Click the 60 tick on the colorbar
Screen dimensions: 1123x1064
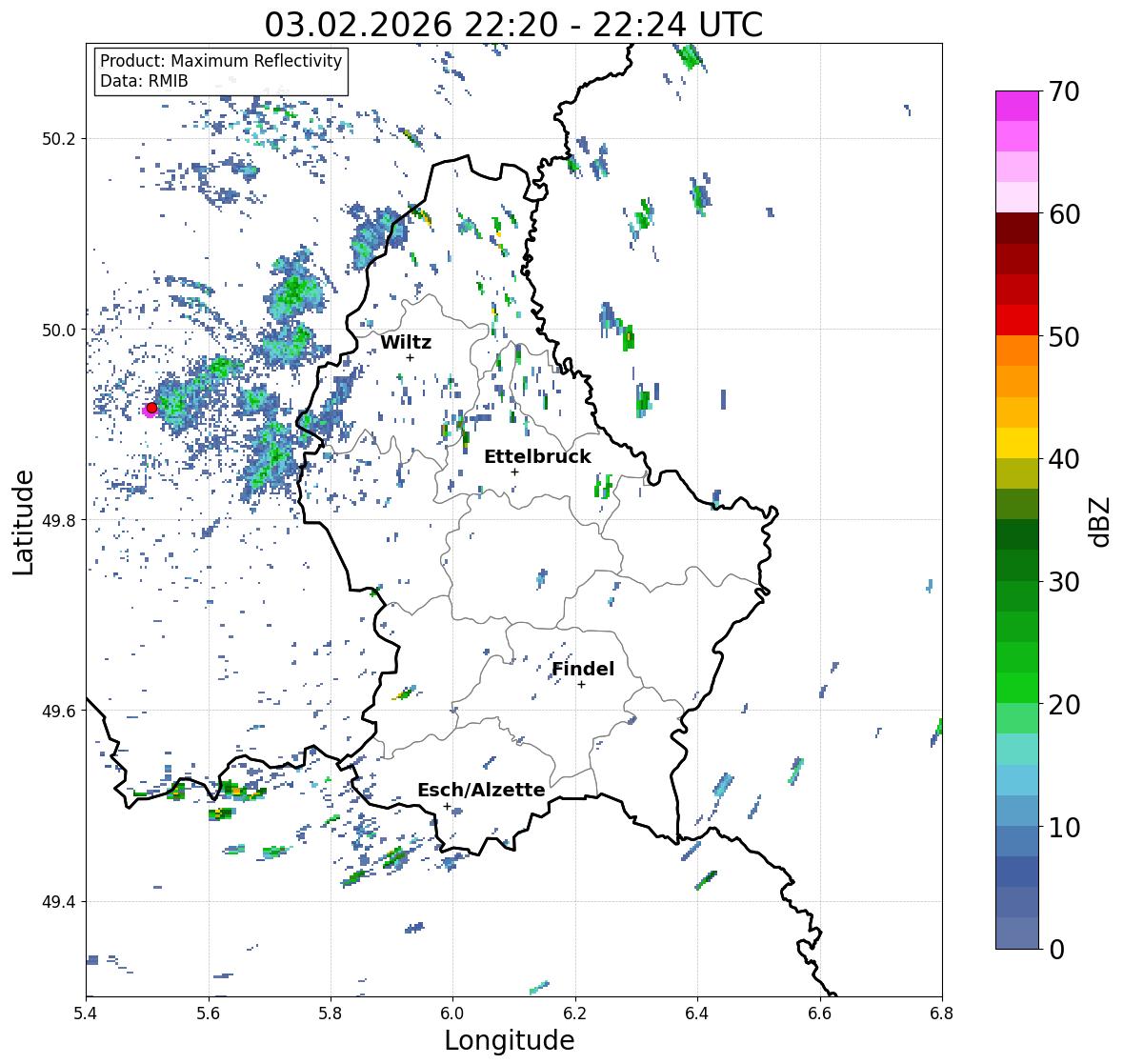click(1064, 214)
